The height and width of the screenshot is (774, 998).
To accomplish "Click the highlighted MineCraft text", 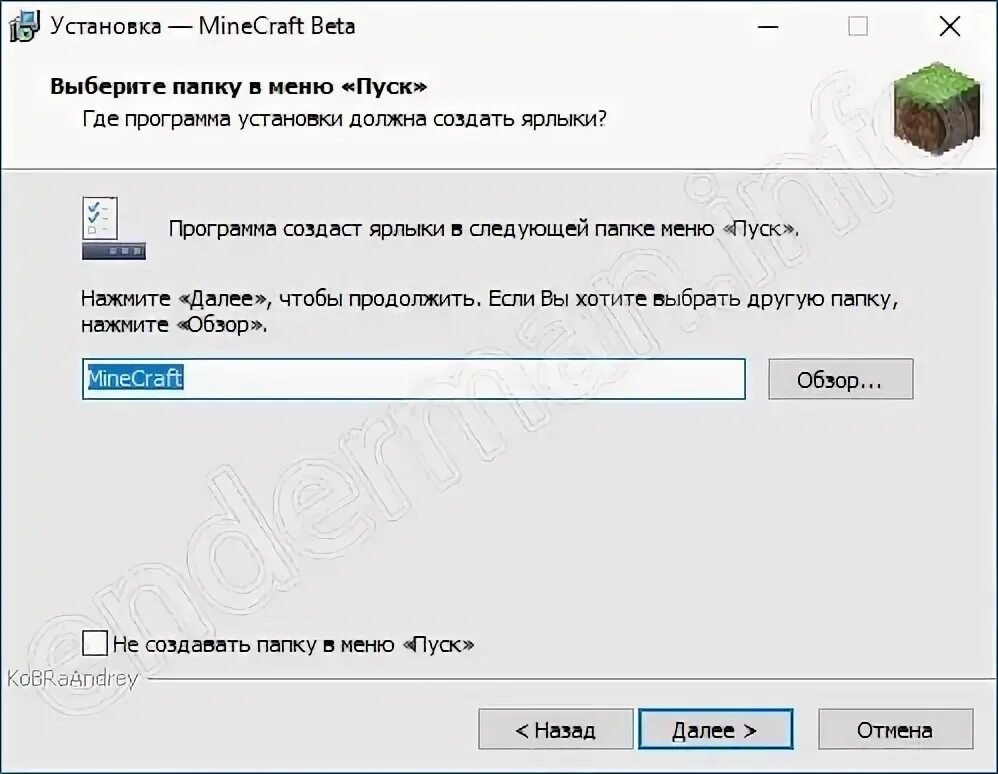I will click(x=135, y=378).
